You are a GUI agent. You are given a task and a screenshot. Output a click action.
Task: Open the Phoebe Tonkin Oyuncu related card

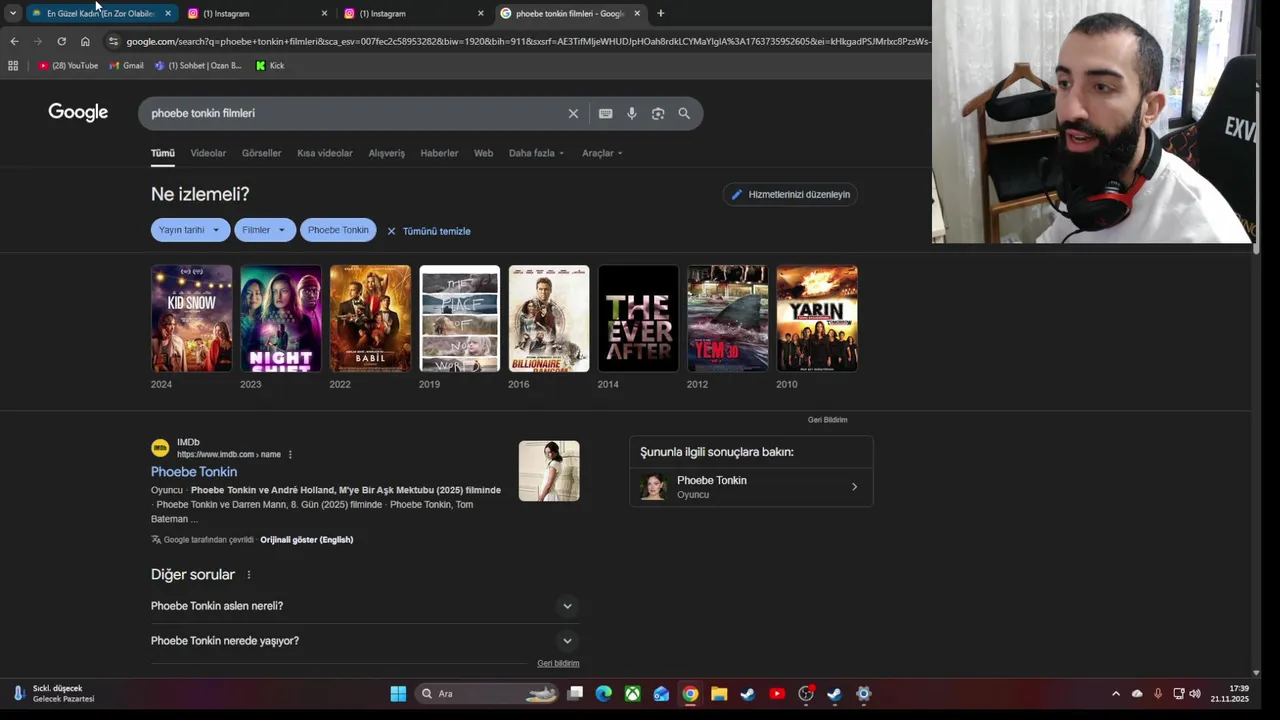tap(751, 487)
